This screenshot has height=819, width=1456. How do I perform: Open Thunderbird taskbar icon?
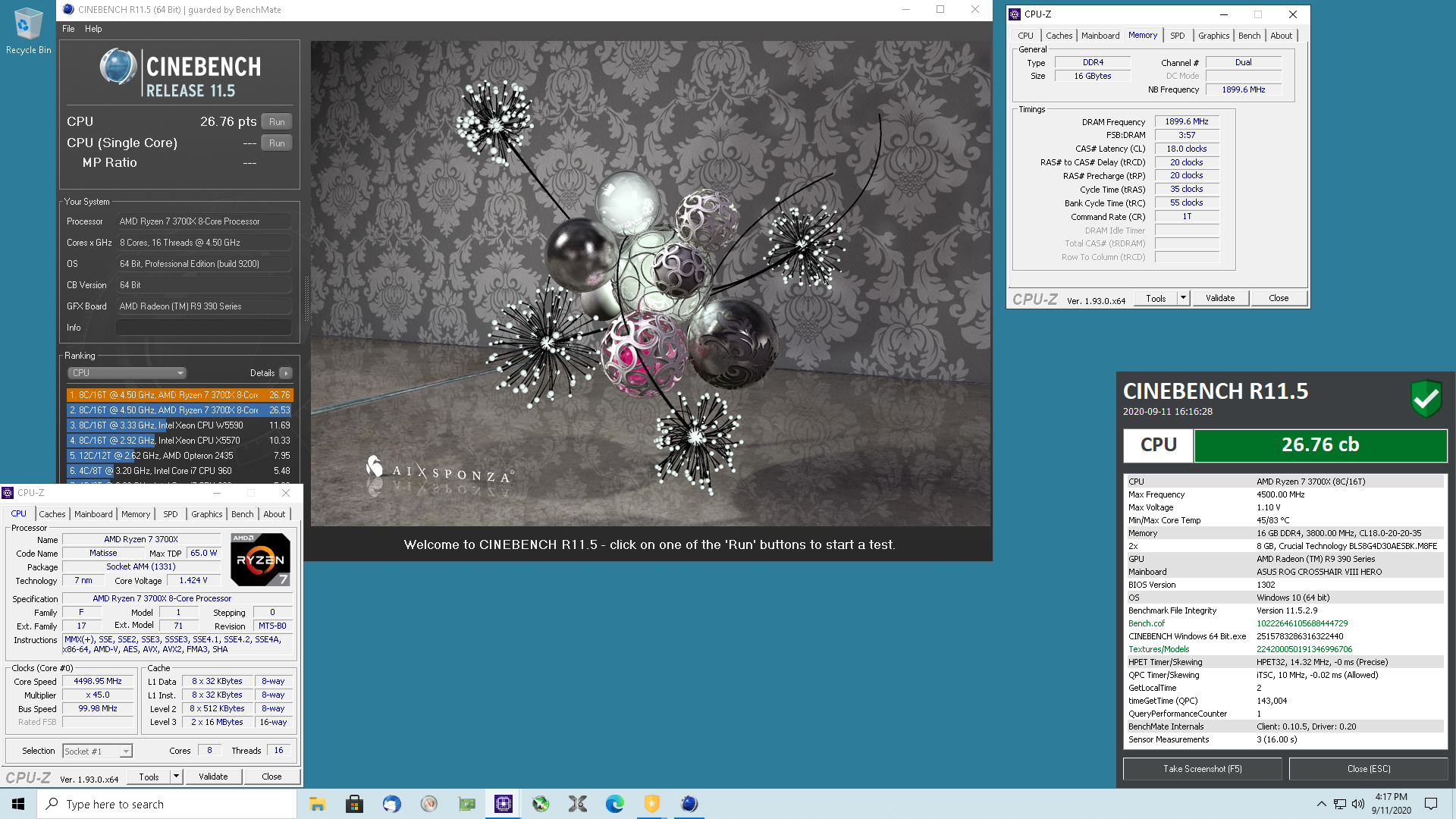pos(391,804)
